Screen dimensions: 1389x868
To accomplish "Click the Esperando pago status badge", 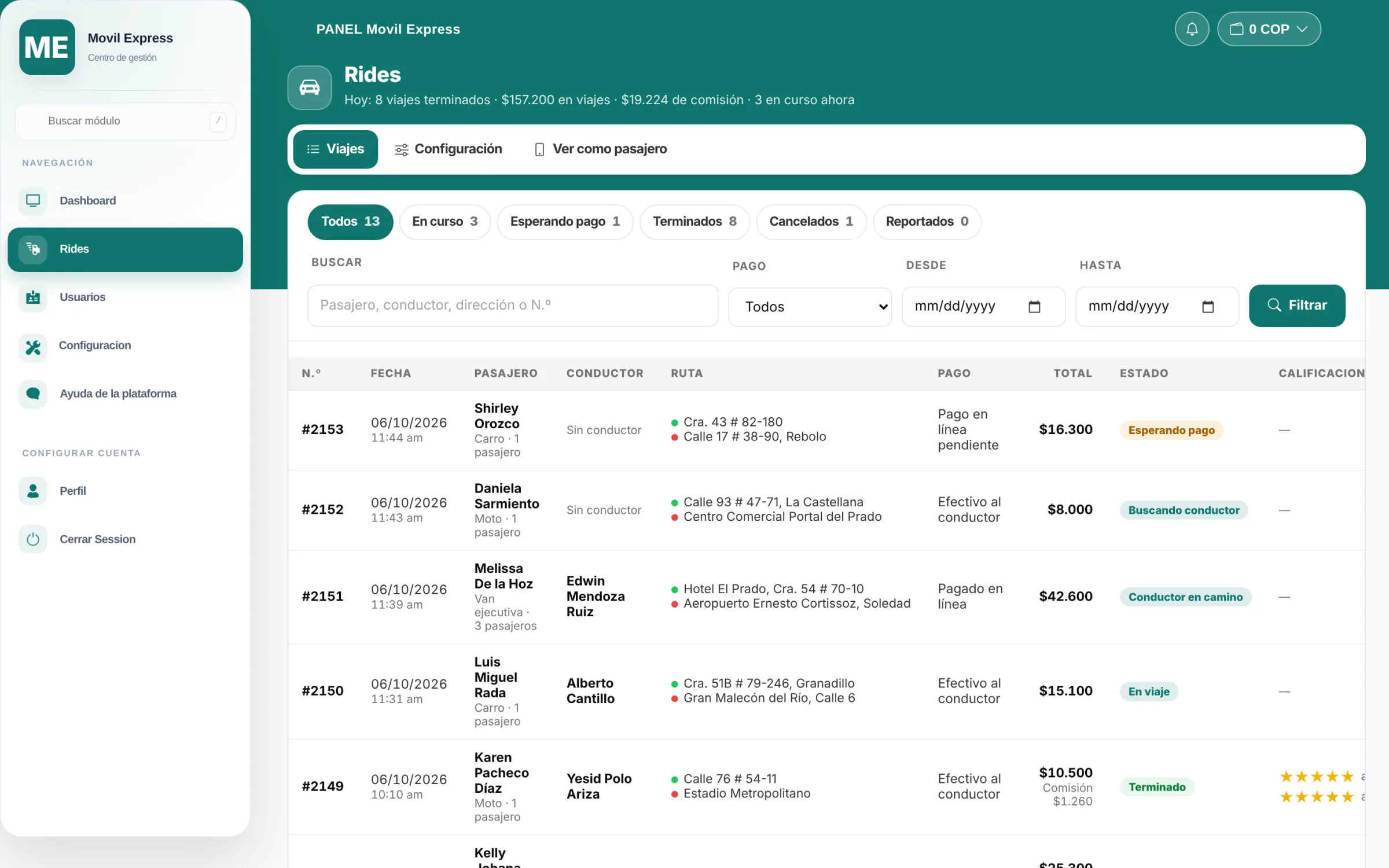I will [x=1171, y=431].
